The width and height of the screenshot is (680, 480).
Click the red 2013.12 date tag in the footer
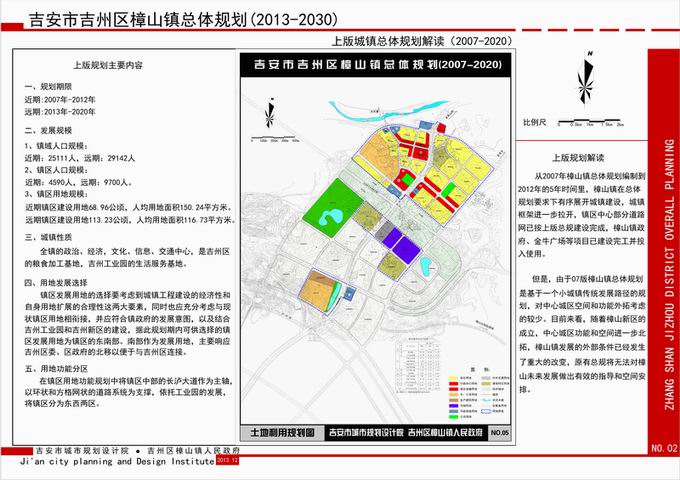[x=228, y=460]
